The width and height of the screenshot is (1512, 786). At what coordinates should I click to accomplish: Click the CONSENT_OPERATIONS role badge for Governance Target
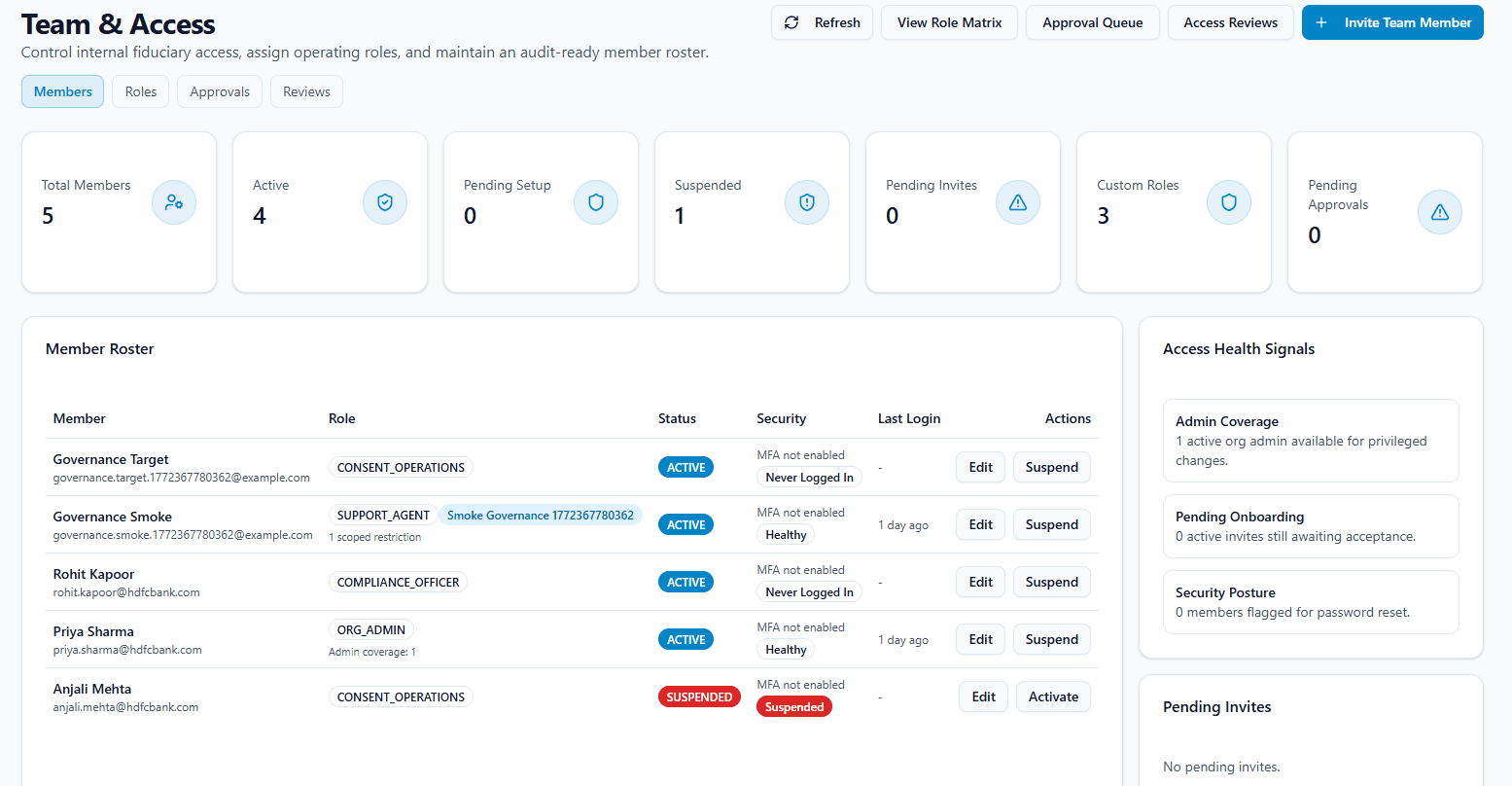point(400,466)
